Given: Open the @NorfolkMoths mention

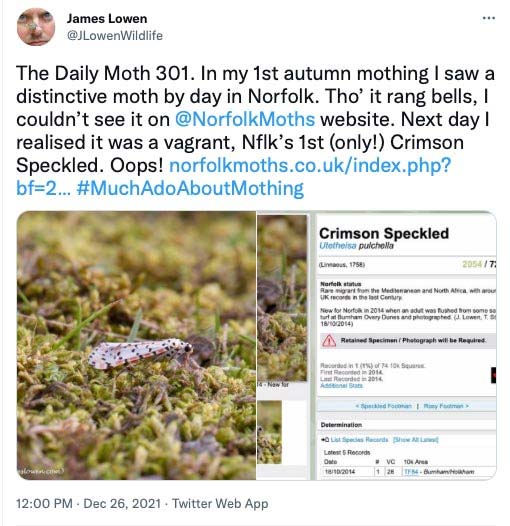Looking at the screenshot, I should pyautogui.click(x=245, y=119).
